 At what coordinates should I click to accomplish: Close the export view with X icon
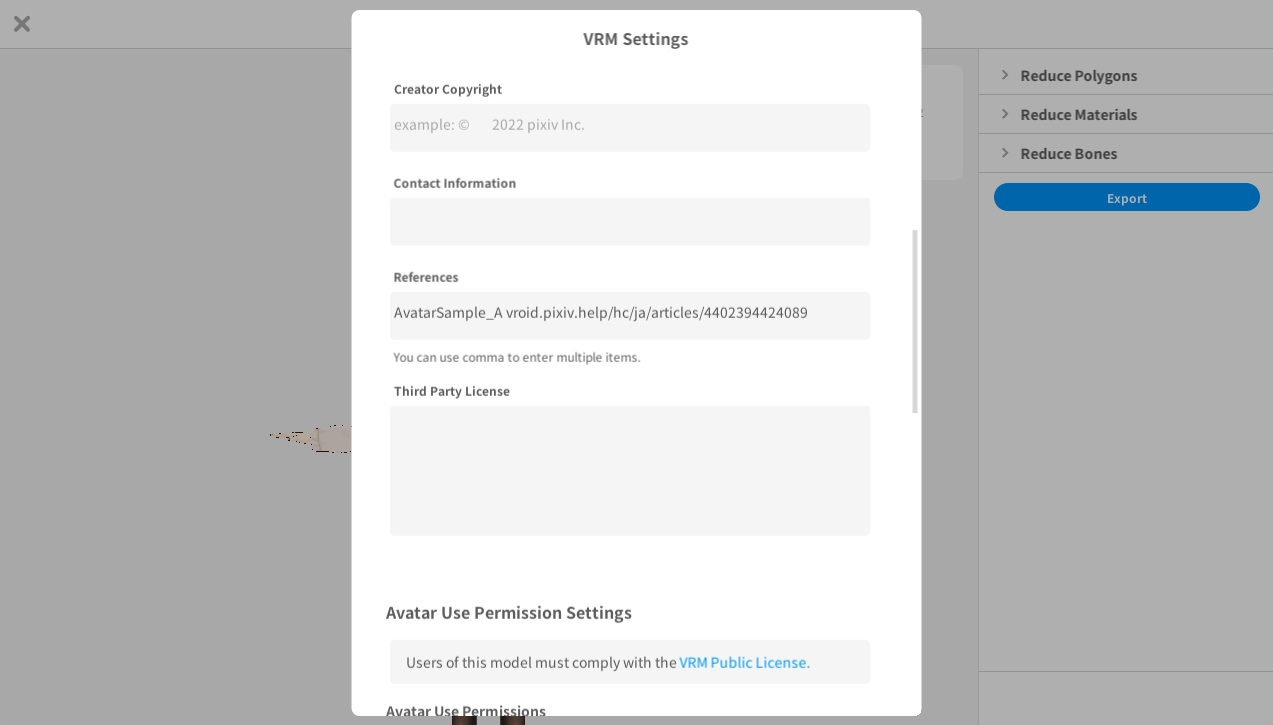point(22,23)
